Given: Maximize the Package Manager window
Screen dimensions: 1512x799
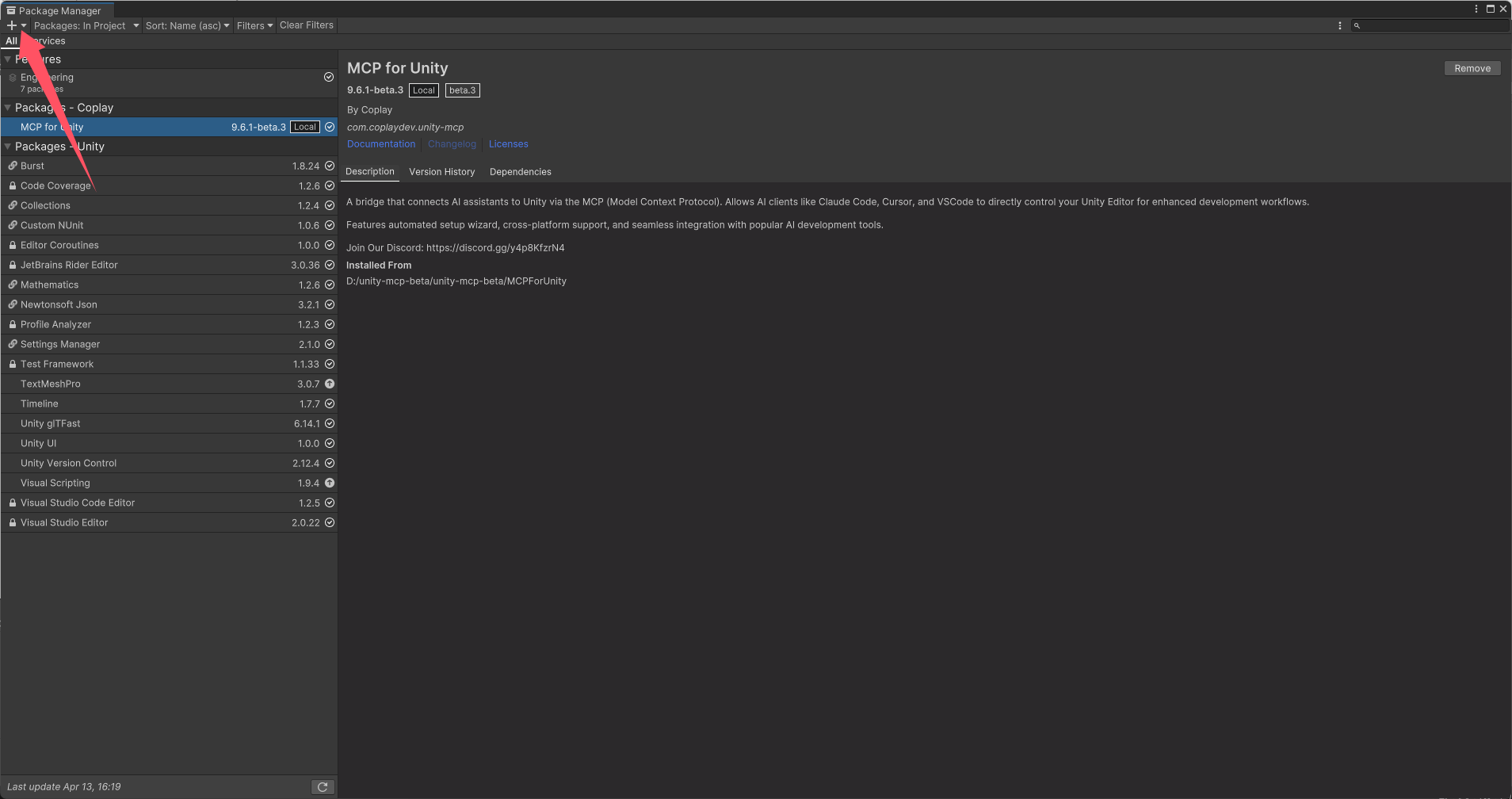Looking at the screenshot, I should [1490, 9].
